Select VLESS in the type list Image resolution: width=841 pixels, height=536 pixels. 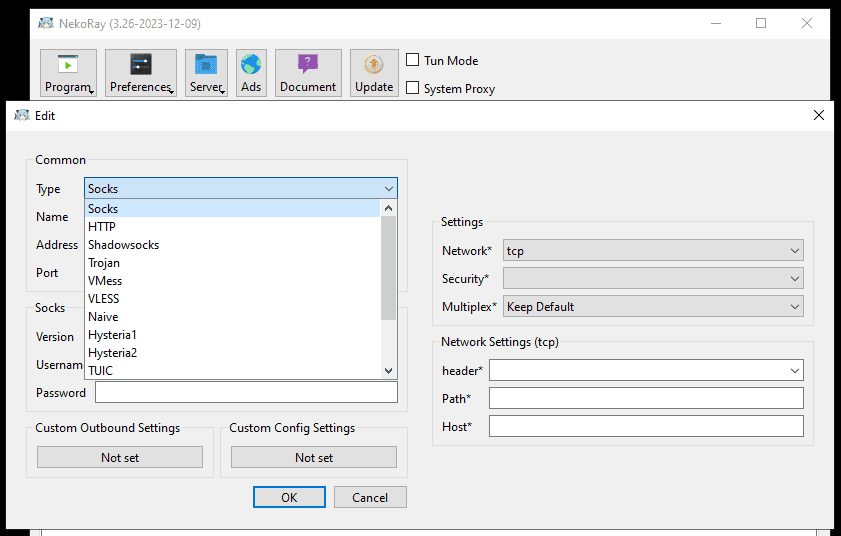point(233,299)
